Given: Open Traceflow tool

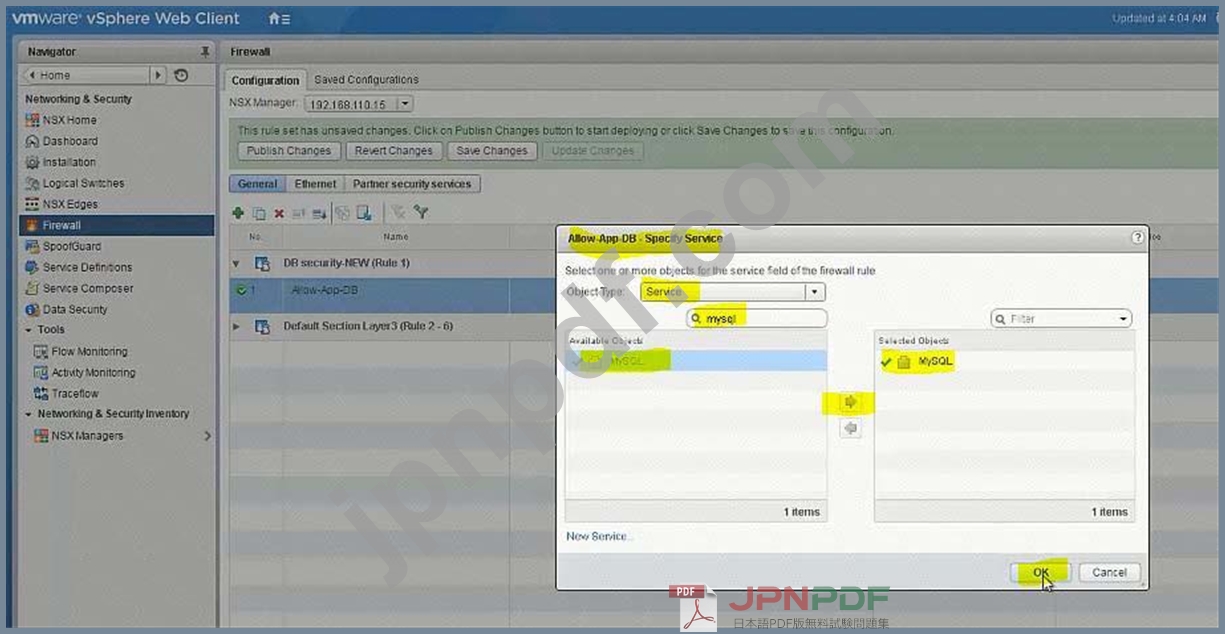Looking at the screenshot, I should (x=74, y=394).
